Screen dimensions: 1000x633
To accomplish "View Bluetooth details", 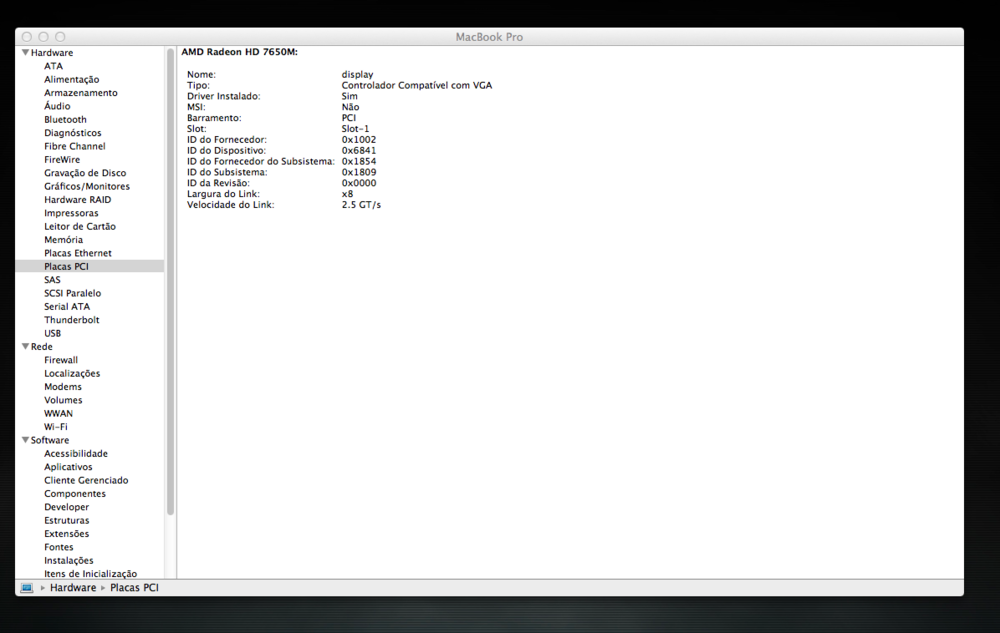I will click(x=65, y=119).
